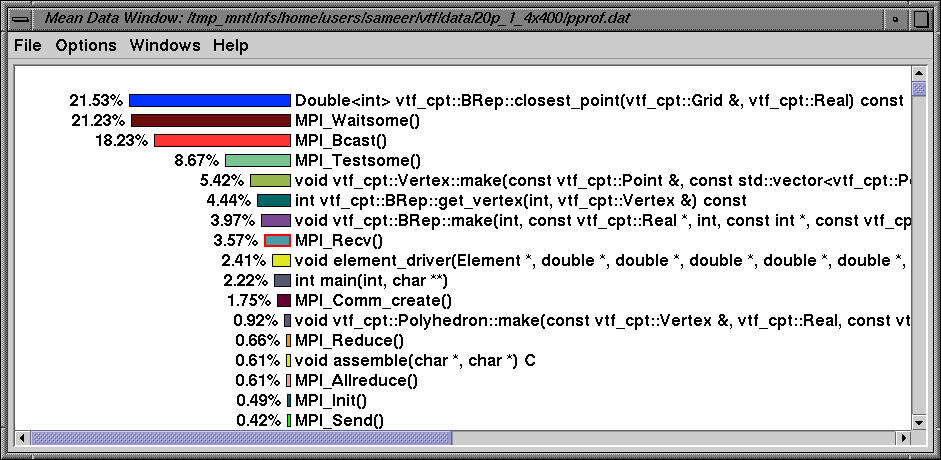Image resolution: width=941 pixels, height=460 pixels.
Task: Click the 1.75% percentage value
Action: [248, 300]
